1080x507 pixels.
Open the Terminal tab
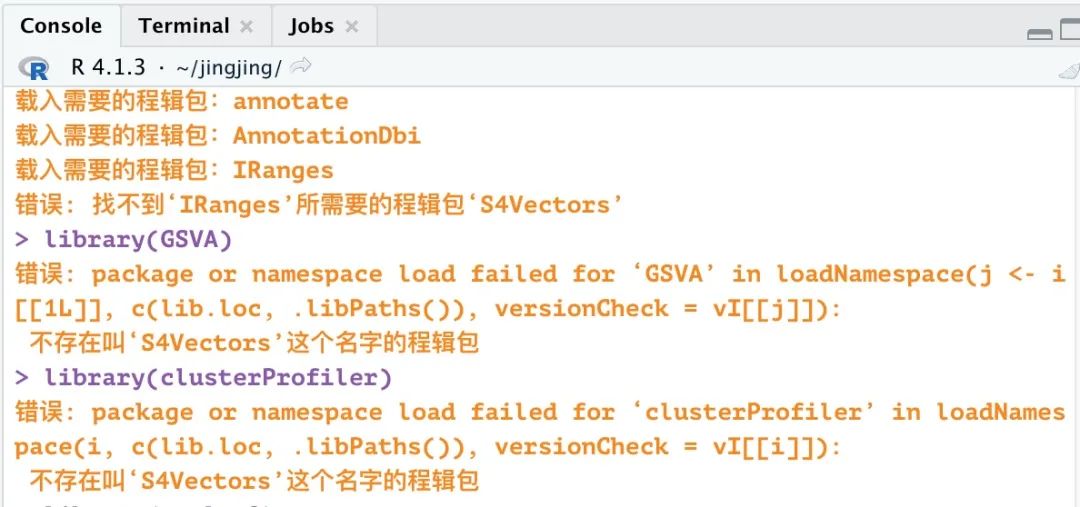pyautogui.click(x=183, y=26)
